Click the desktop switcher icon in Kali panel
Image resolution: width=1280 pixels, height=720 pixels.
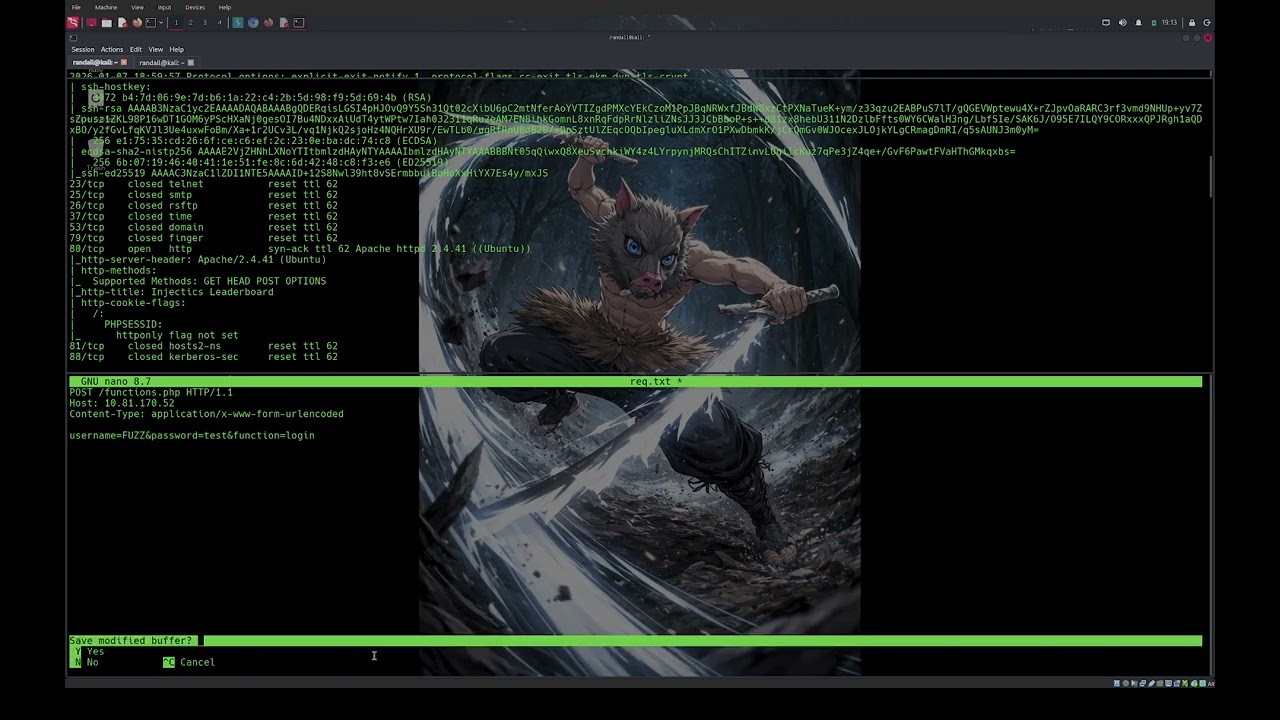(91, 22)
